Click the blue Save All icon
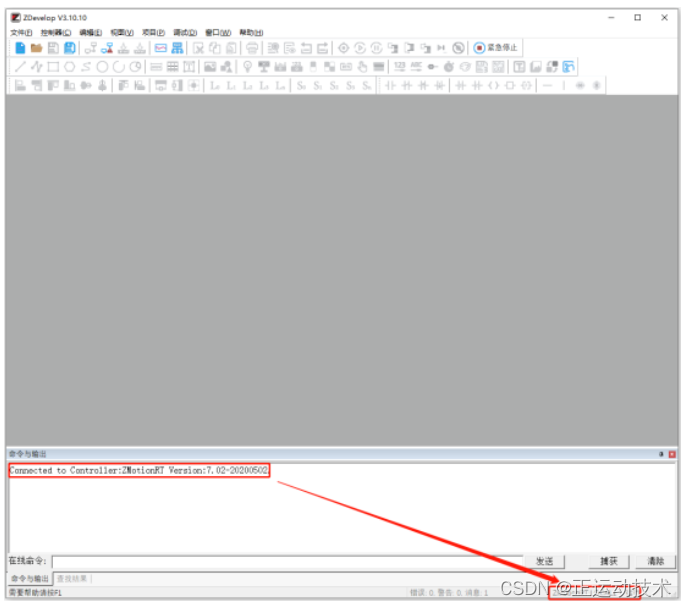The height and width of the screenshot is (607, 687). (x=70, y=48)
